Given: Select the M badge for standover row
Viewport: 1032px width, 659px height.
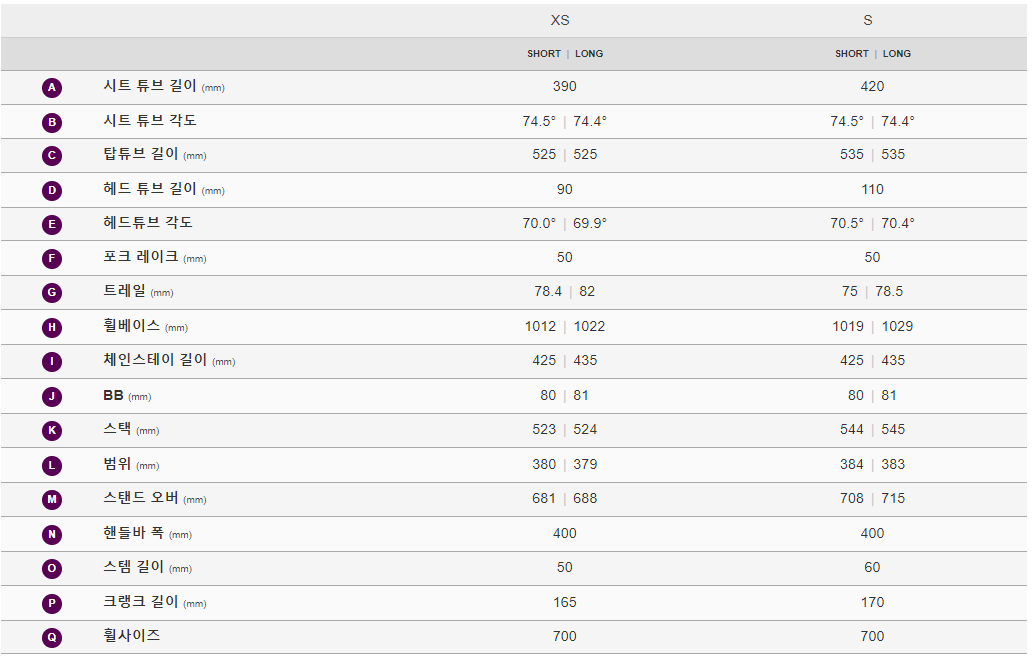Looking at the screenshot, I should pyautogui.click(x=52, y=500).
